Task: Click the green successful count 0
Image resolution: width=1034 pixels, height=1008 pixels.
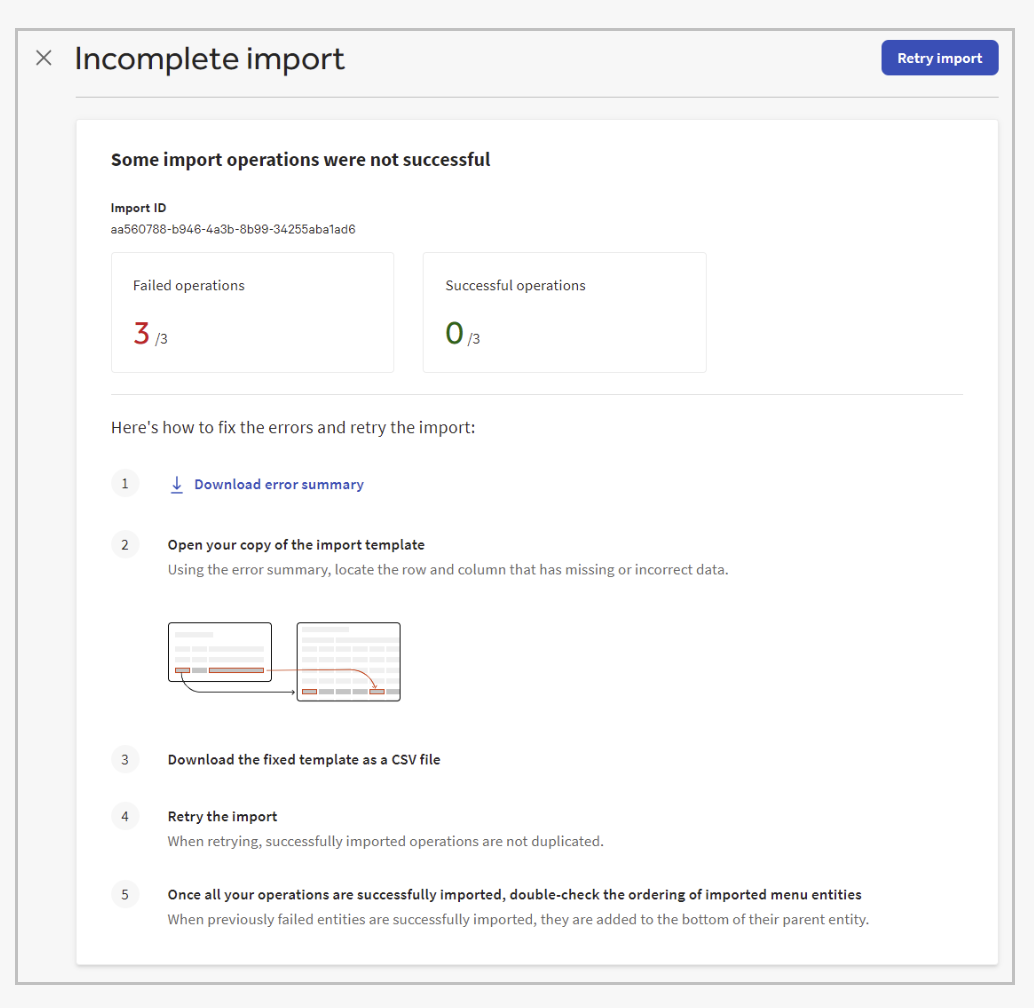Action: [x=454, y=334]
